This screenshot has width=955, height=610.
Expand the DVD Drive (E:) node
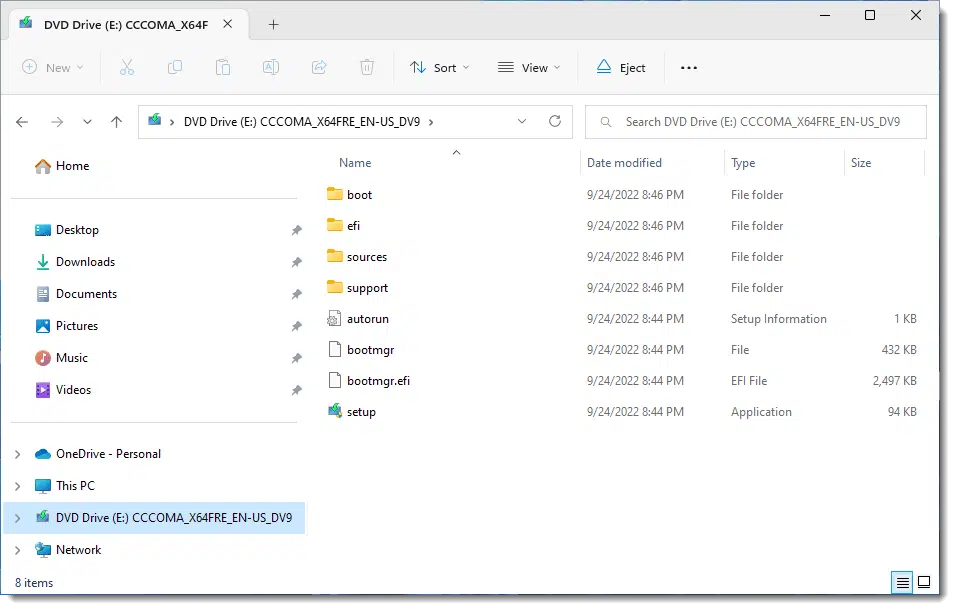point(18,518)
